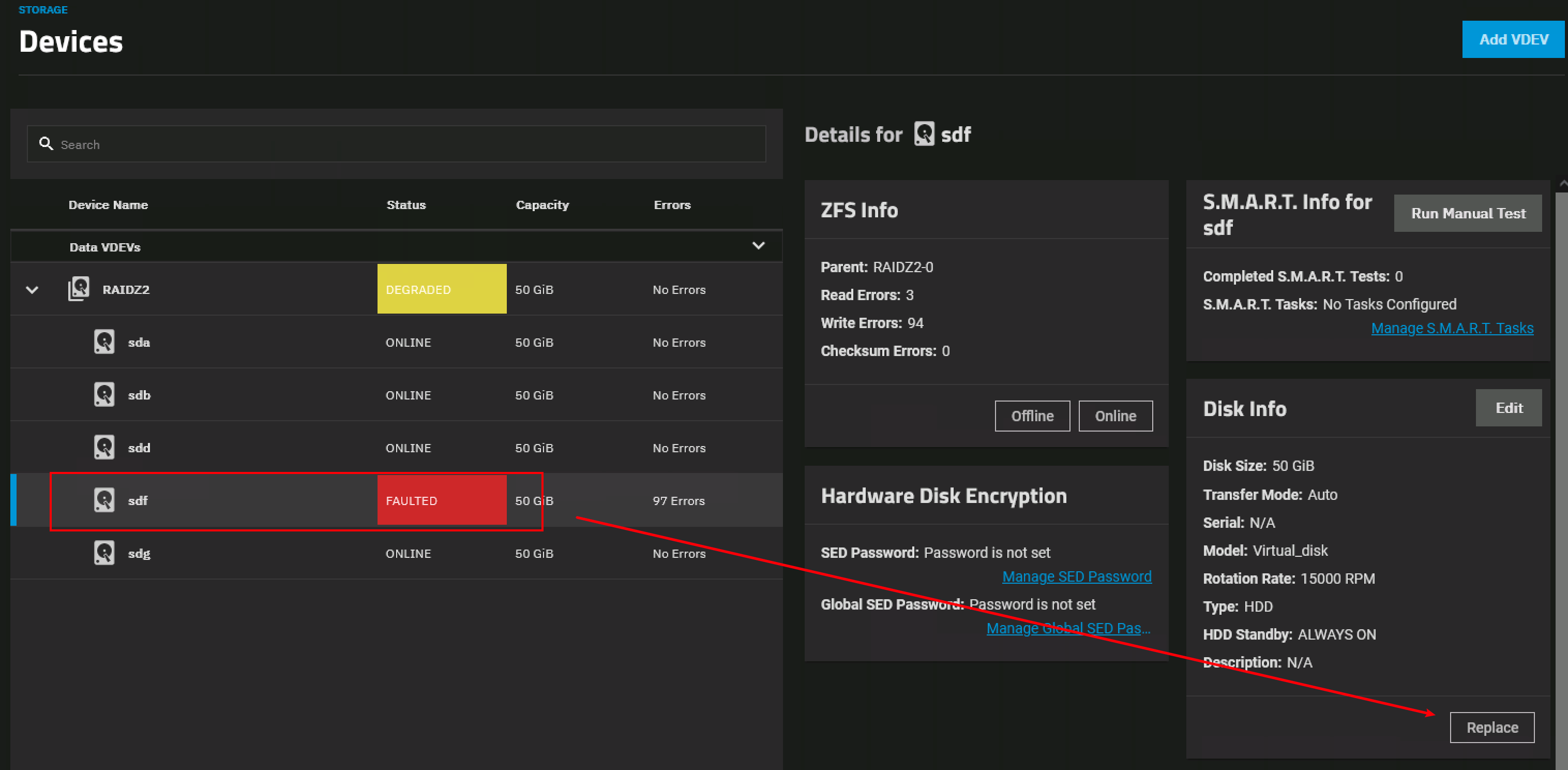
Task: Click the faulted sdf disk icon
Action: [104, 500]
